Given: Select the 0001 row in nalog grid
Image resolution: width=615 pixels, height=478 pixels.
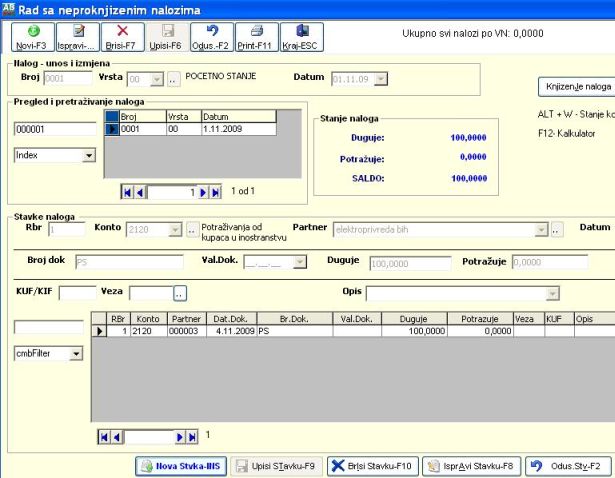Looking at the screenshot, I should pyautogui.click(x=133, y=129).
